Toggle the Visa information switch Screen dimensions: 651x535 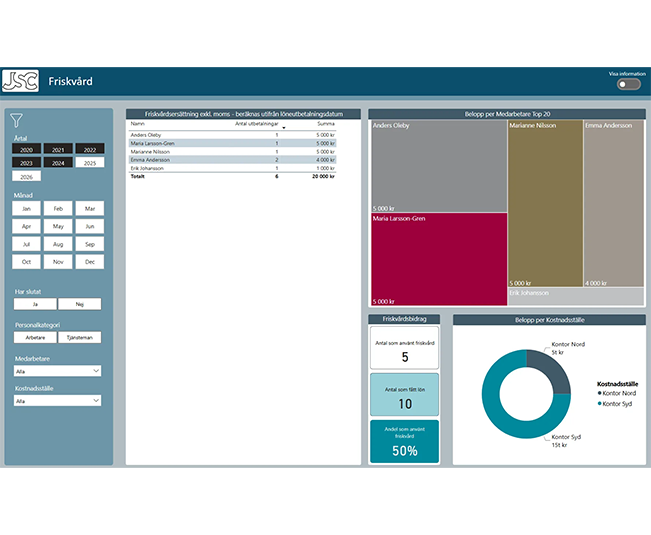[629, 84]
